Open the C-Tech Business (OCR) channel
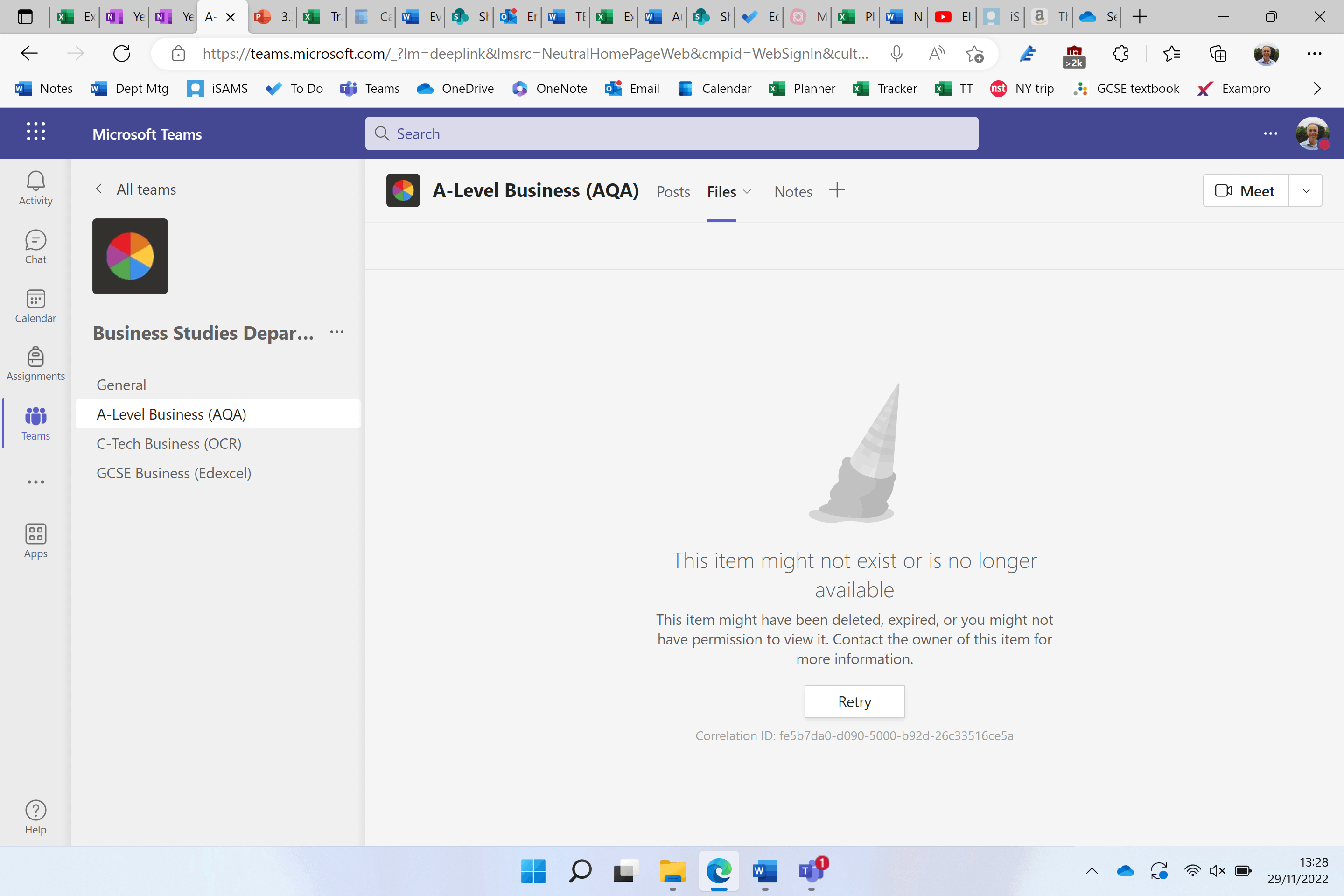This screenshot has width=1344, height=896. [x=218, y=443]
